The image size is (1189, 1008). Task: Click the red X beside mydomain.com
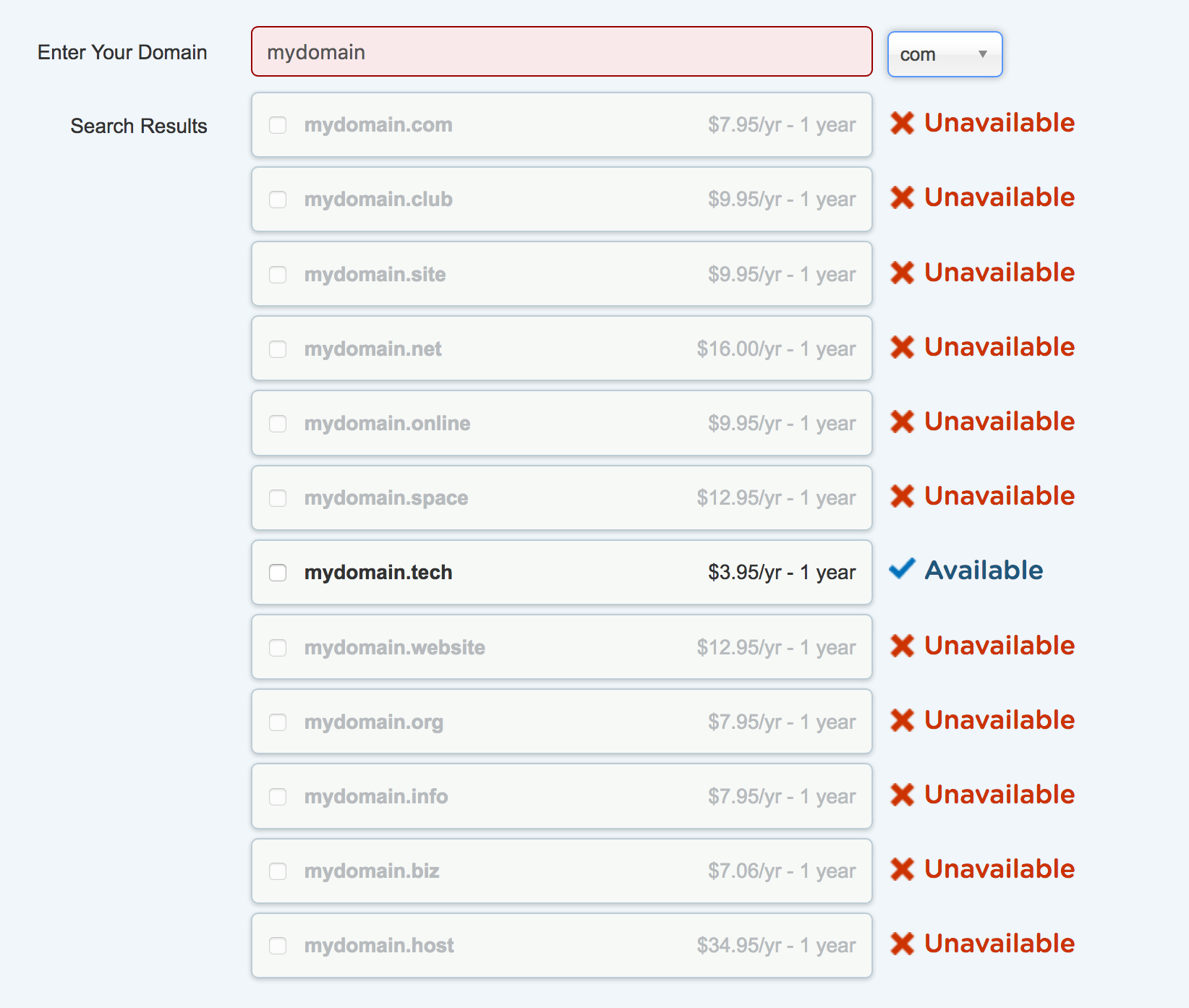click(x=902, y=123)
